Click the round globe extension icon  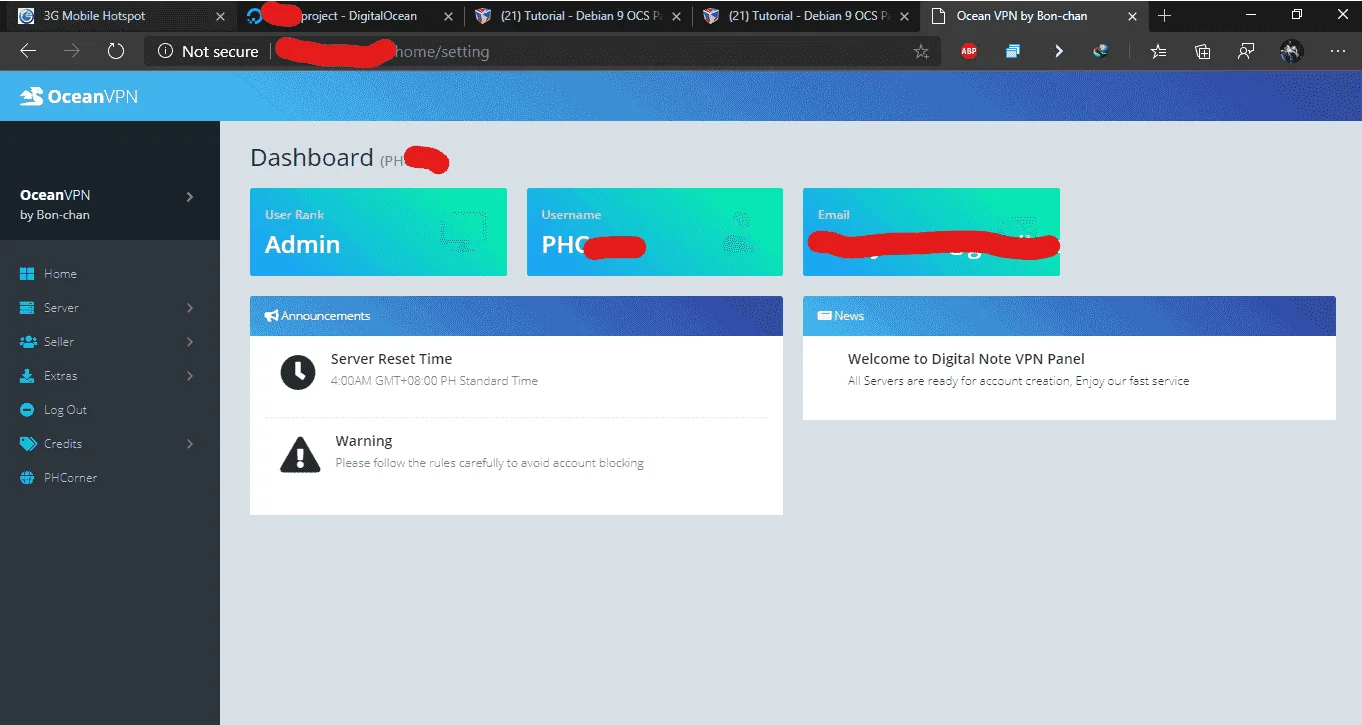tap(1101, 51)
